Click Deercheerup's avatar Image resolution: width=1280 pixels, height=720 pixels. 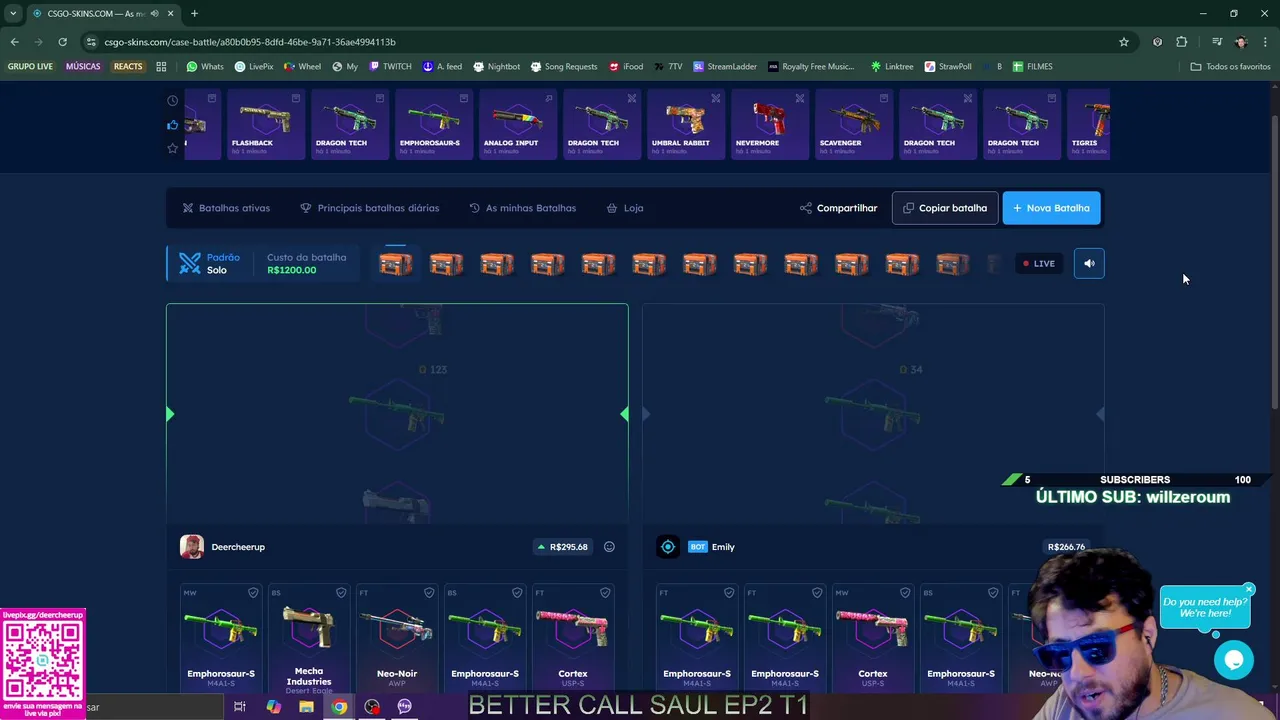[192, 547]
